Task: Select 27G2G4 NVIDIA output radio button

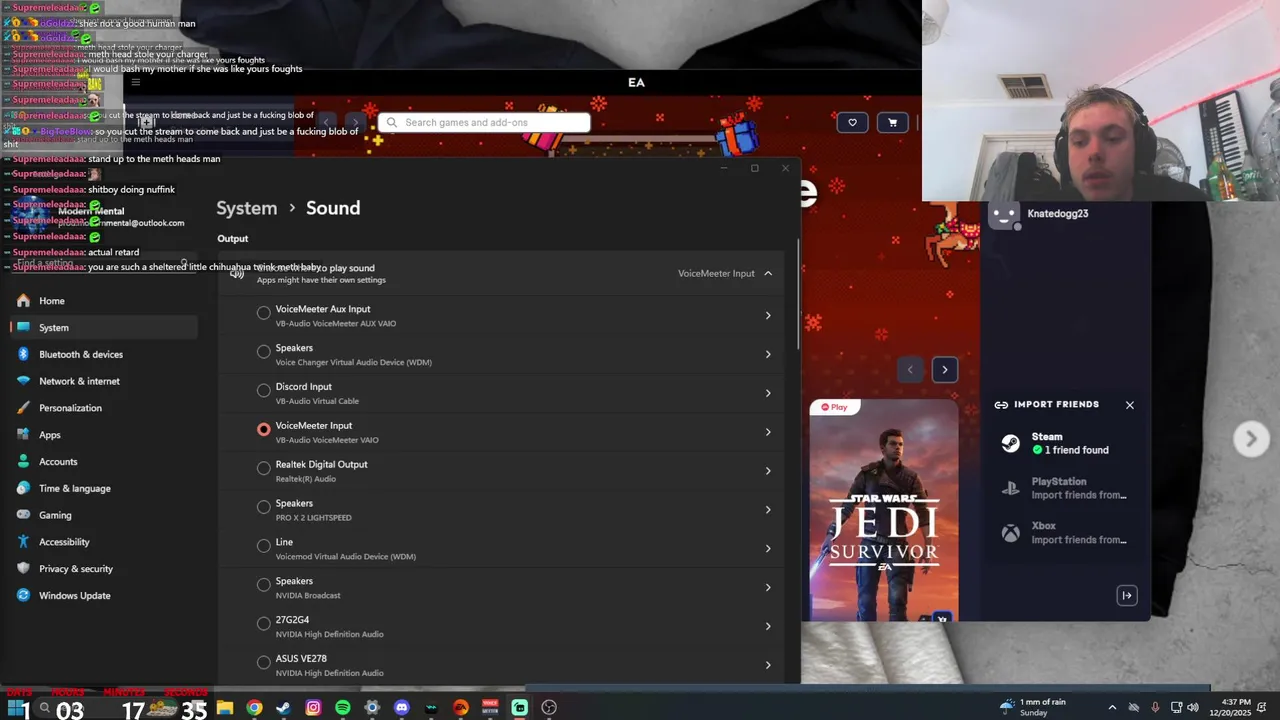Action: tap(264, 623)
